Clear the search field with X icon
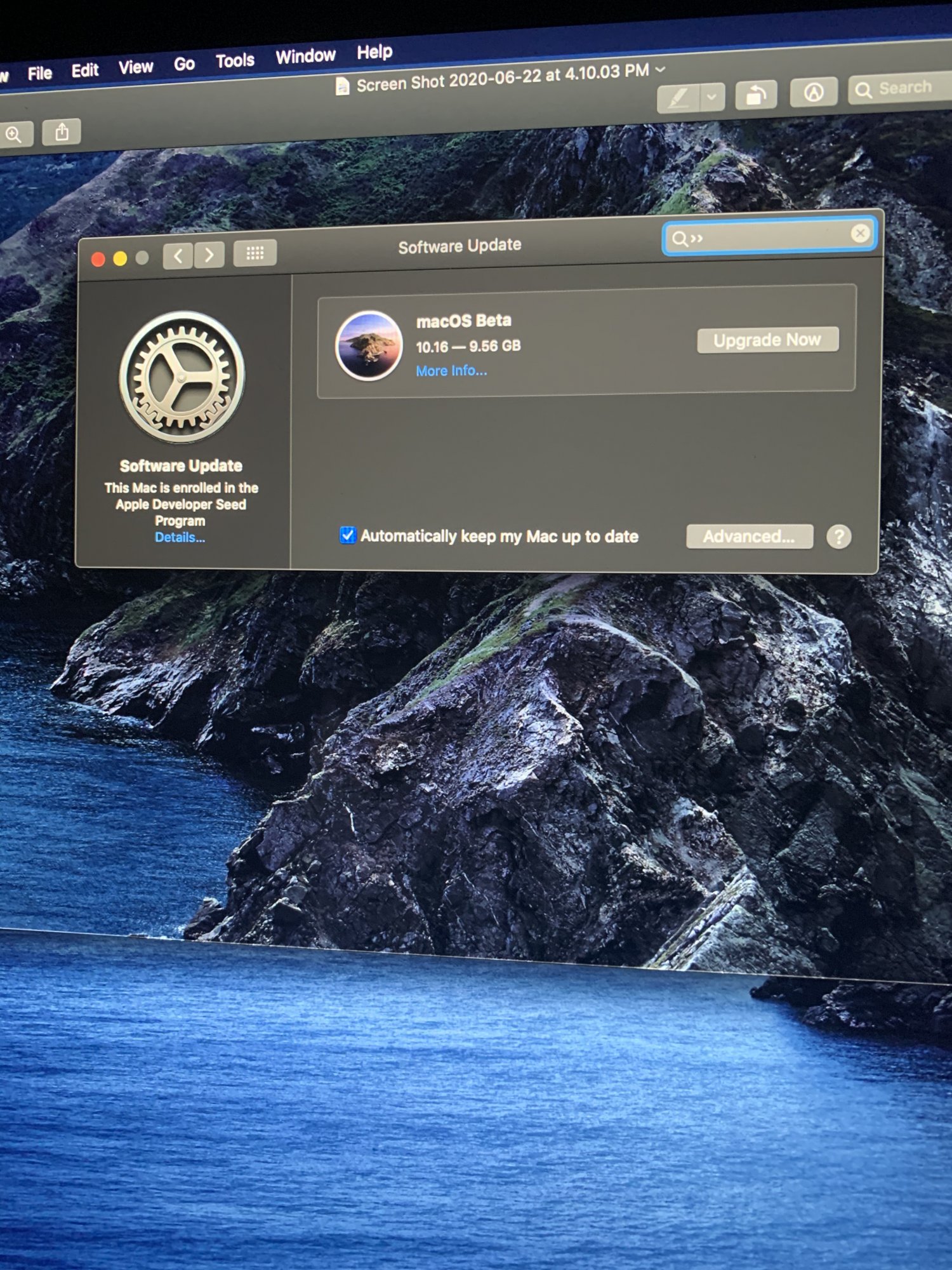The width and height of the screenshot is (952, 1270). tap(860, 233)
